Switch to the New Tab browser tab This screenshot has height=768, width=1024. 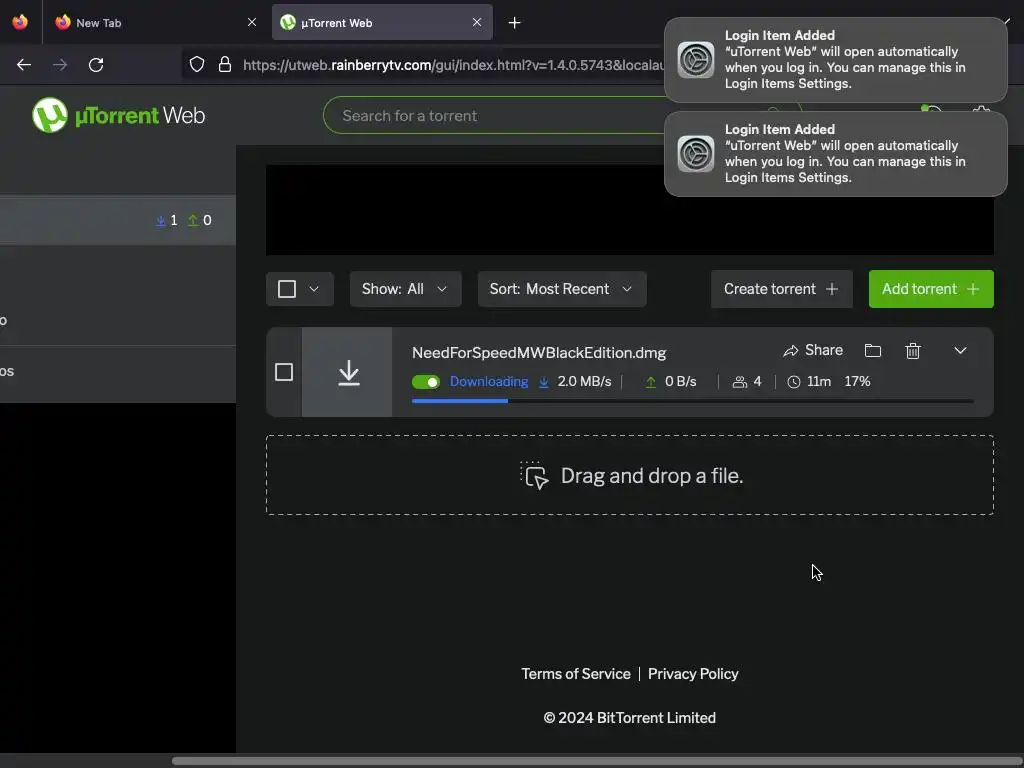pyautogui.click(x=155, y=23)
